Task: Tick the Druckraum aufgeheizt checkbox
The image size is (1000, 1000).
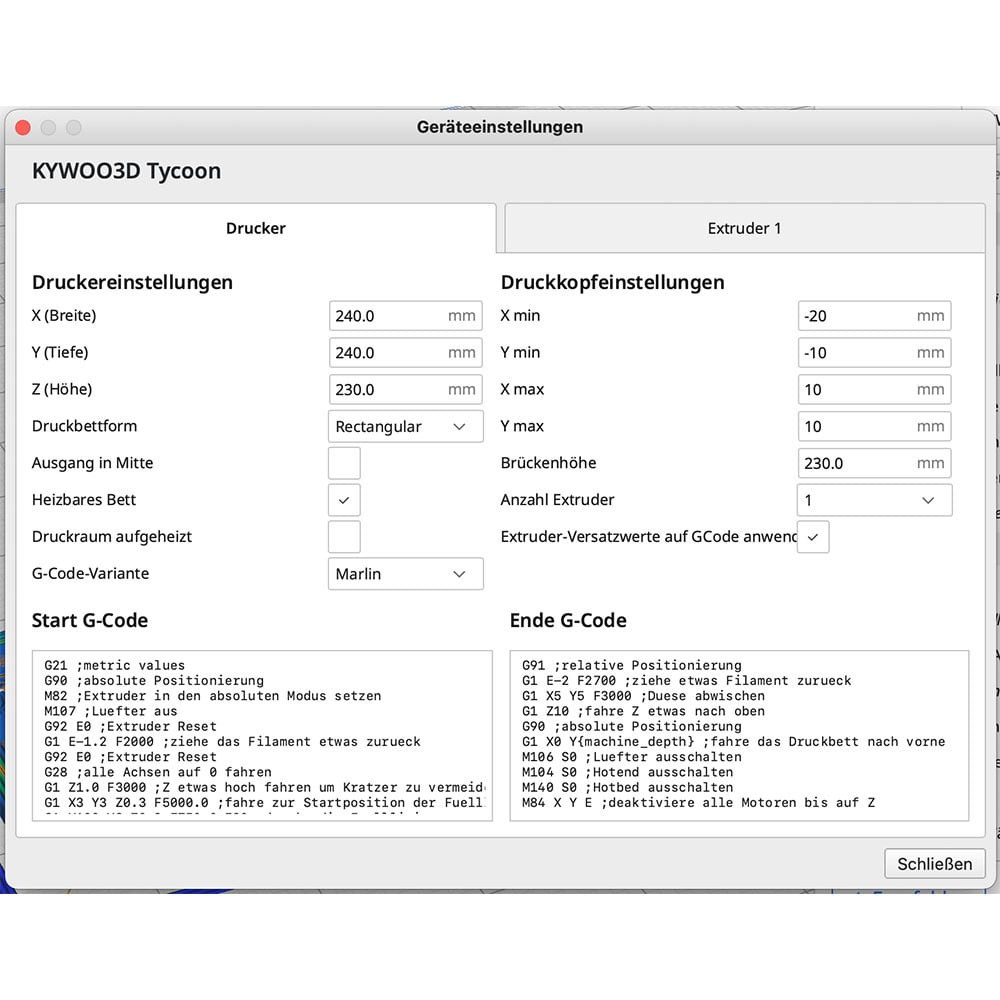Action: pyautogui.click(x=344, y=537)
